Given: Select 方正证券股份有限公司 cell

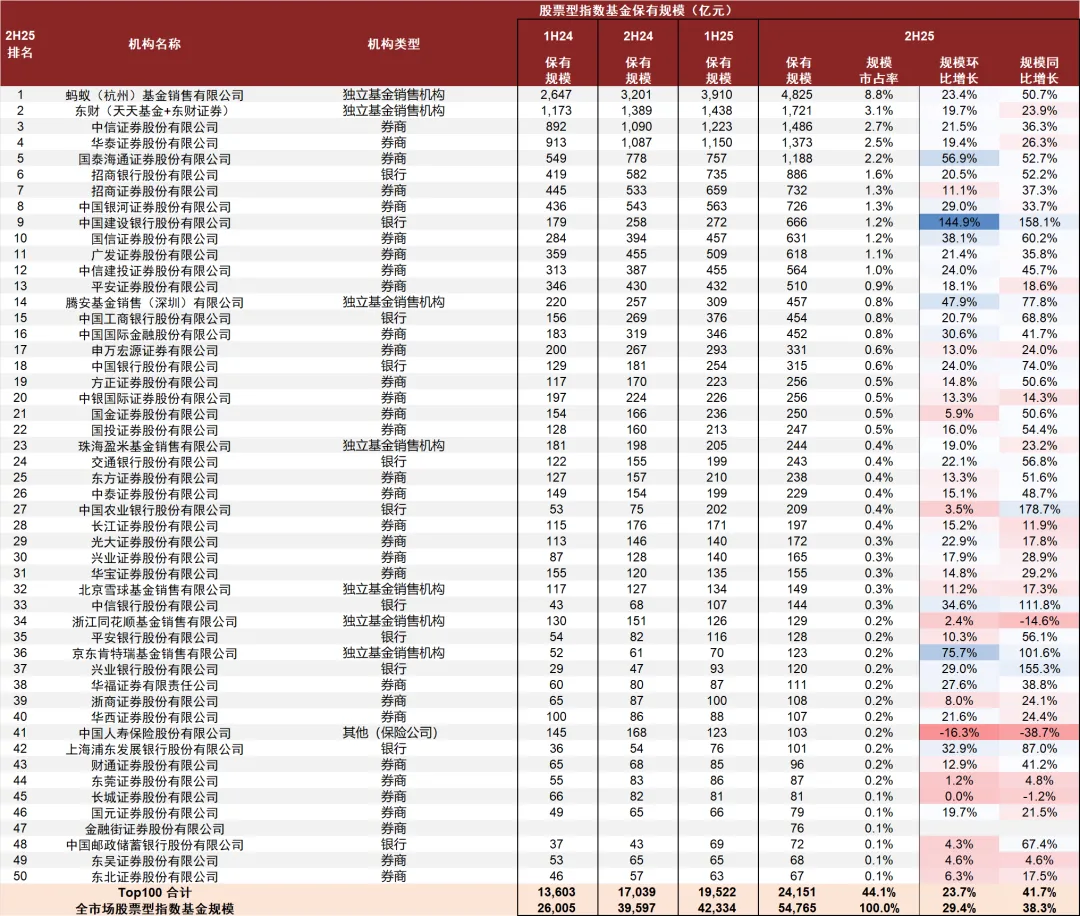Looking at the screenshot, I should click(x=154, y=382).
